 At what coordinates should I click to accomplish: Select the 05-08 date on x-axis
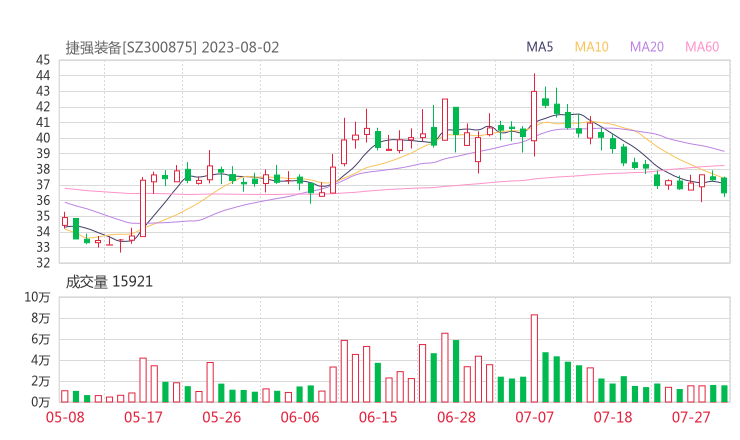tap(65, 417)
